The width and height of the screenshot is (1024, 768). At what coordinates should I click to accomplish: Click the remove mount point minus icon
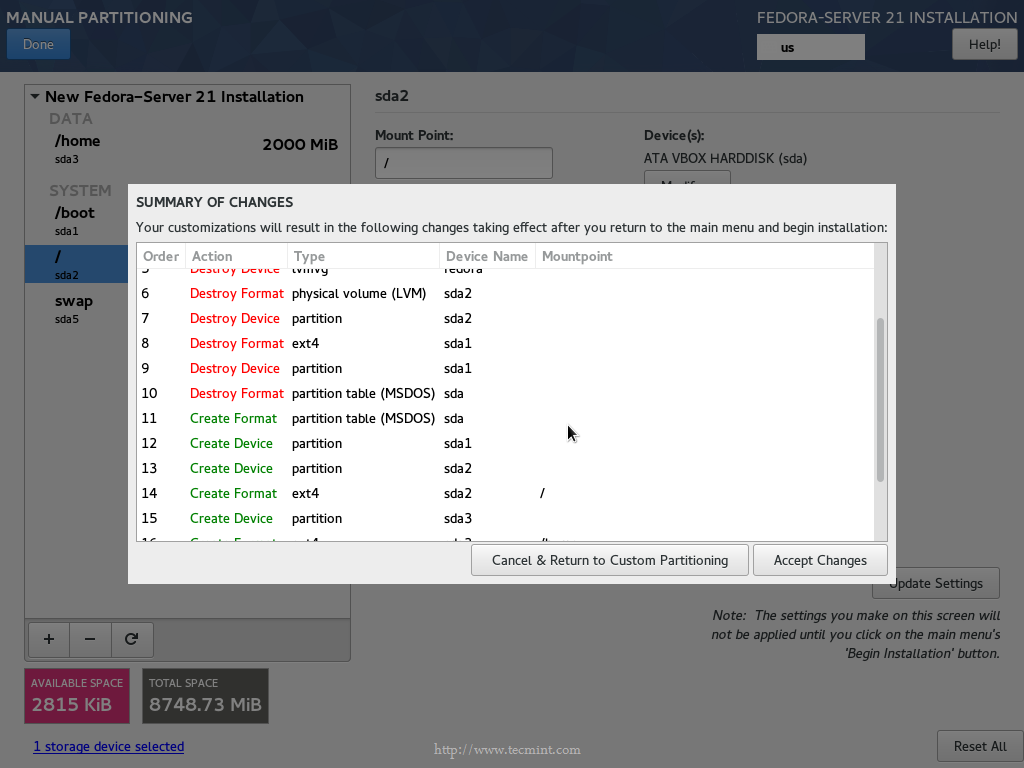pos(90,639)
